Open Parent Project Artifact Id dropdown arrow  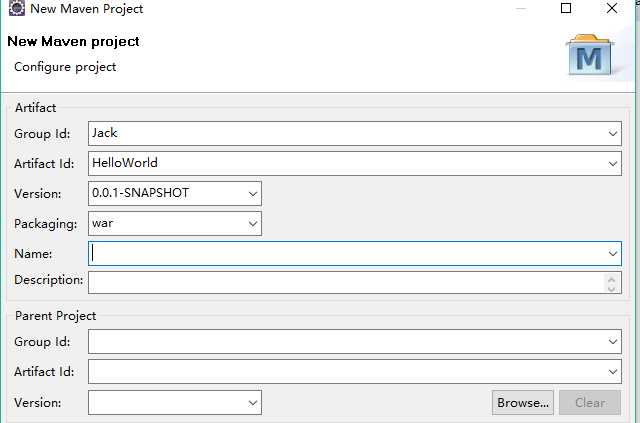(613, 372)
